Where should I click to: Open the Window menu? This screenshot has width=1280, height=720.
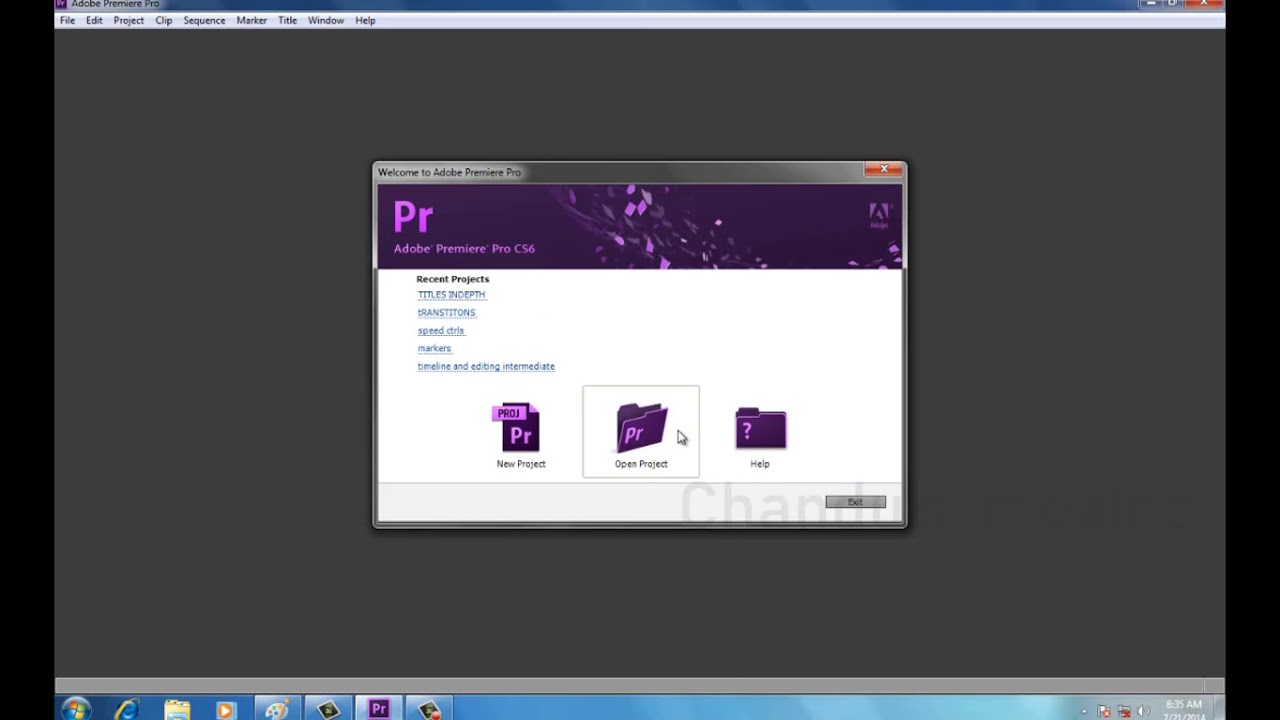pos(326,20)
